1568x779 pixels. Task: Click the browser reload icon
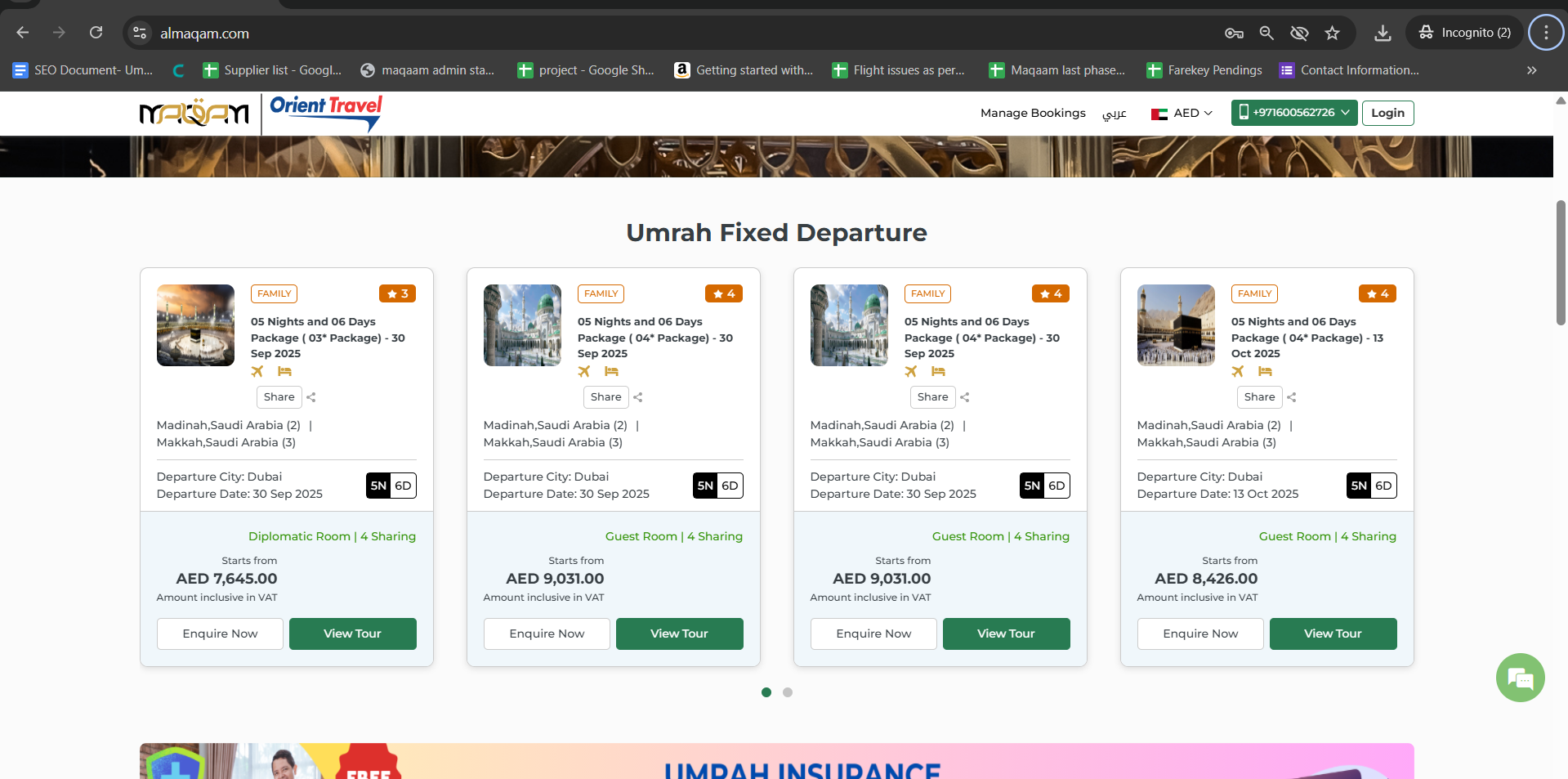[x=96, y=33]
